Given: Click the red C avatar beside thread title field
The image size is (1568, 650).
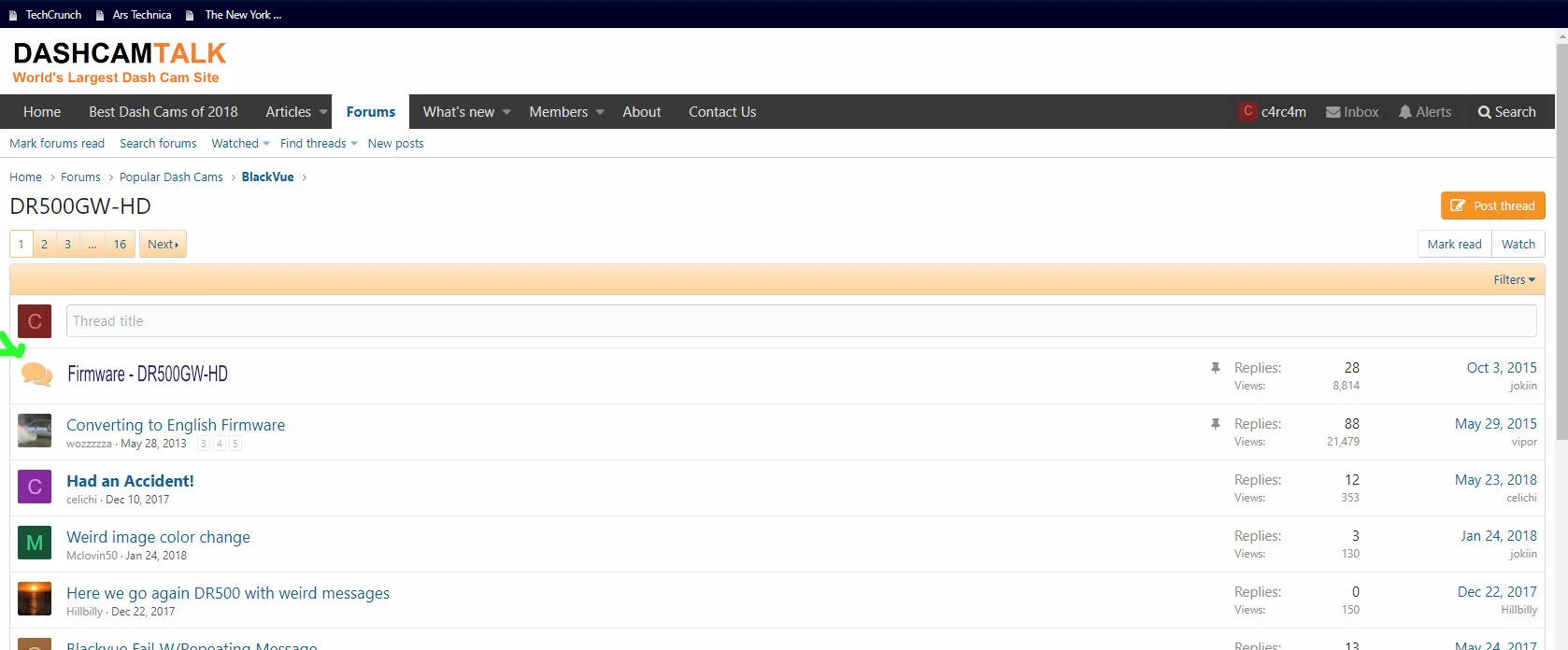Looking at the screenshot, I should (x=35, y=321).
